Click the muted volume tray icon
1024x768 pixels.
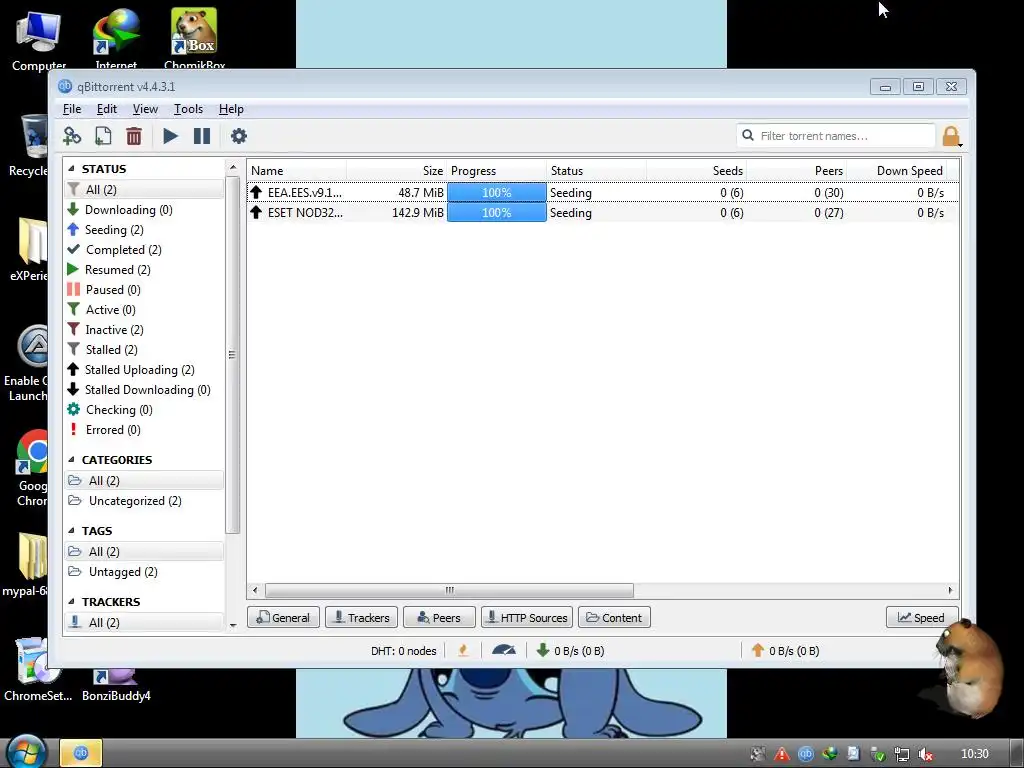(926, 754)
